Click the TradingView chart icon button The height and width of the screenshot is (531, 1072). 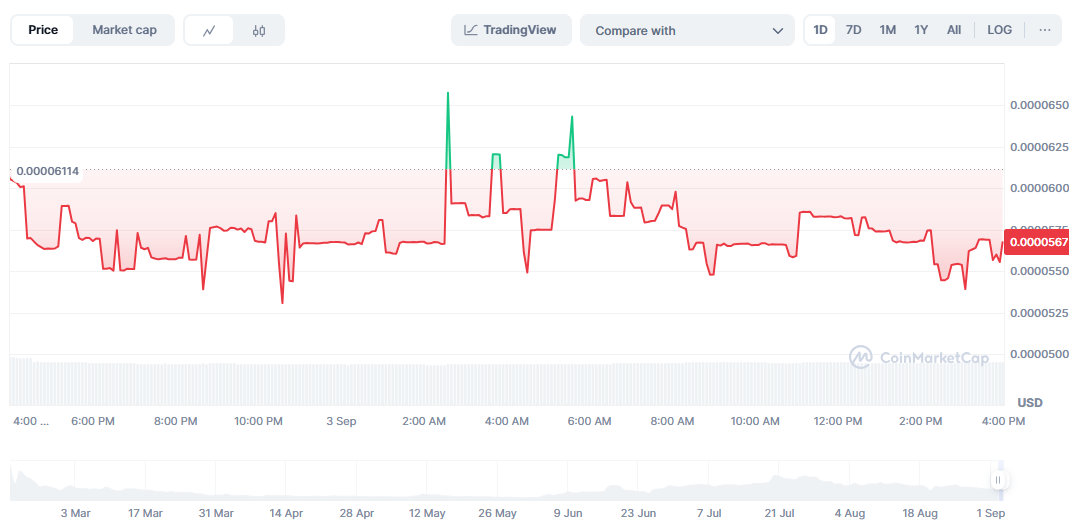[510, 30]
